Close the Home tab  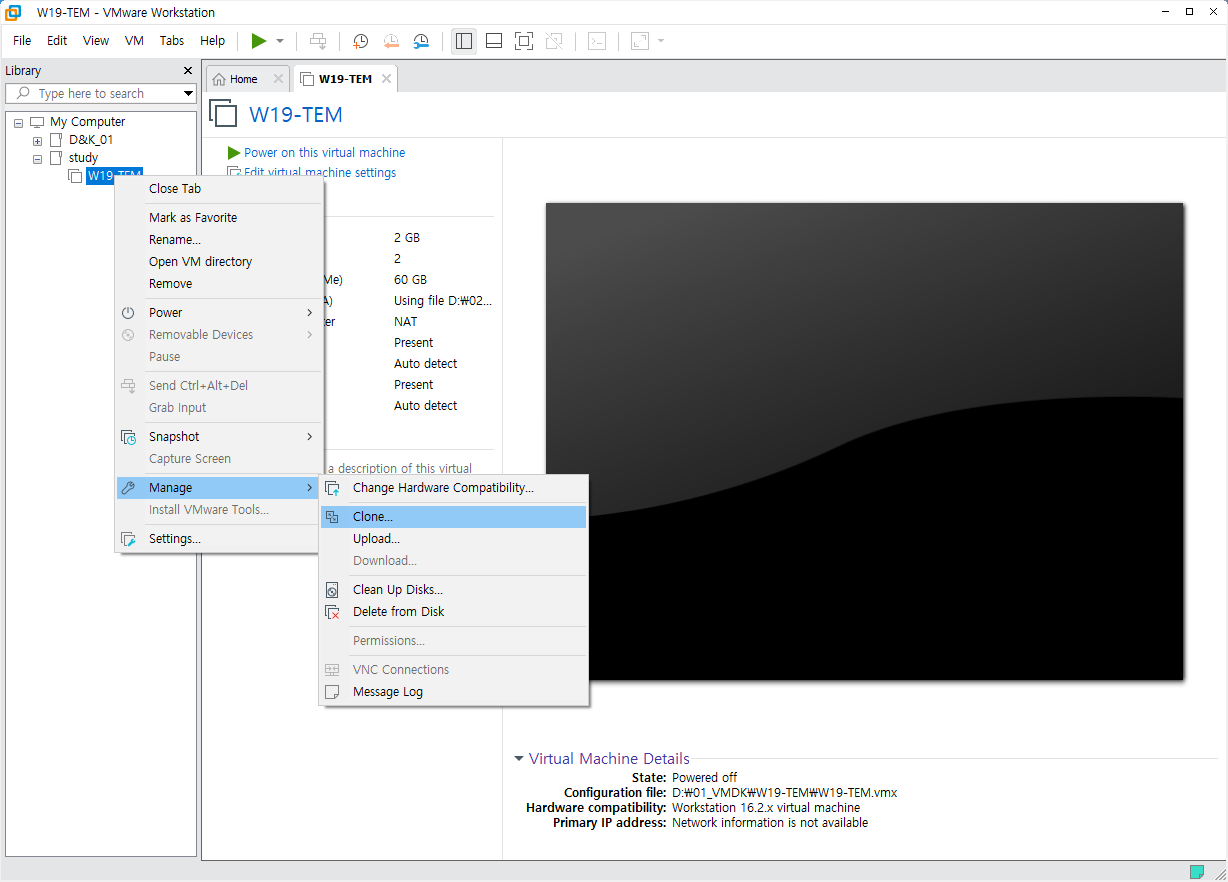[x=278, y=79]
